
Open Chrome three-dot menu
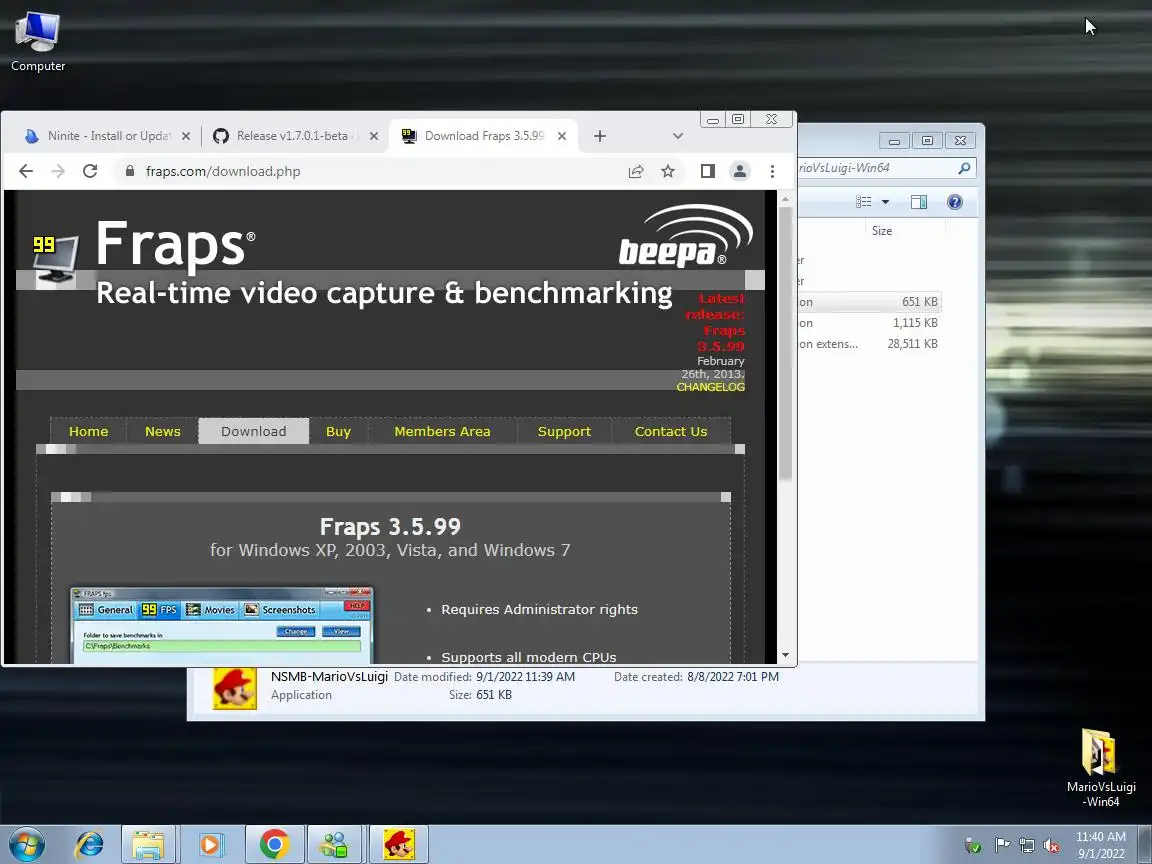(772, 171)
